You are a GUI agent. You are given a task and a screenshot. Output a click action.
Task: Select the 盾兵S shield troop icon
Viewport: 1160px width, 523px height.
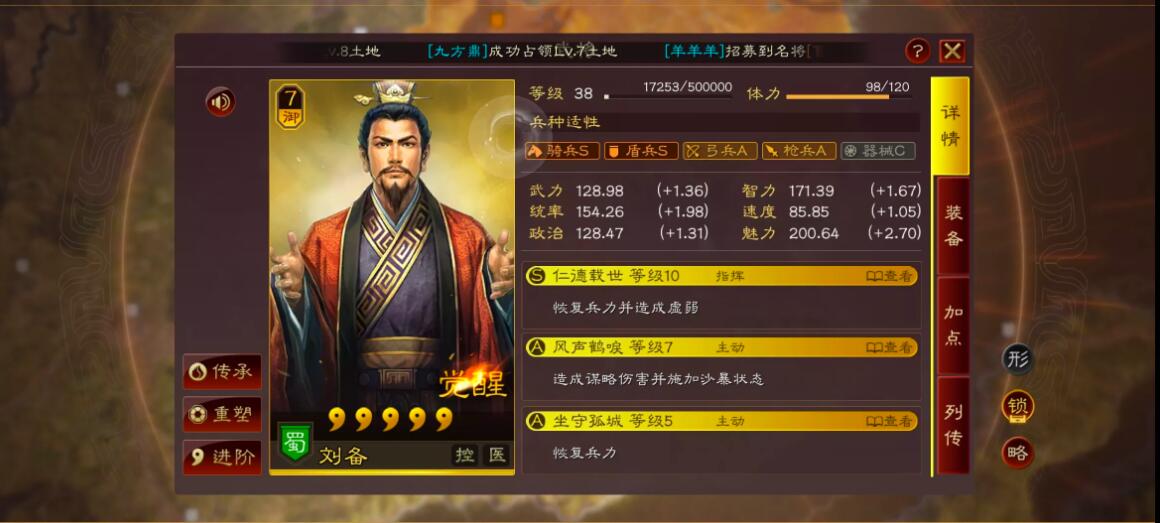(641, 151)
